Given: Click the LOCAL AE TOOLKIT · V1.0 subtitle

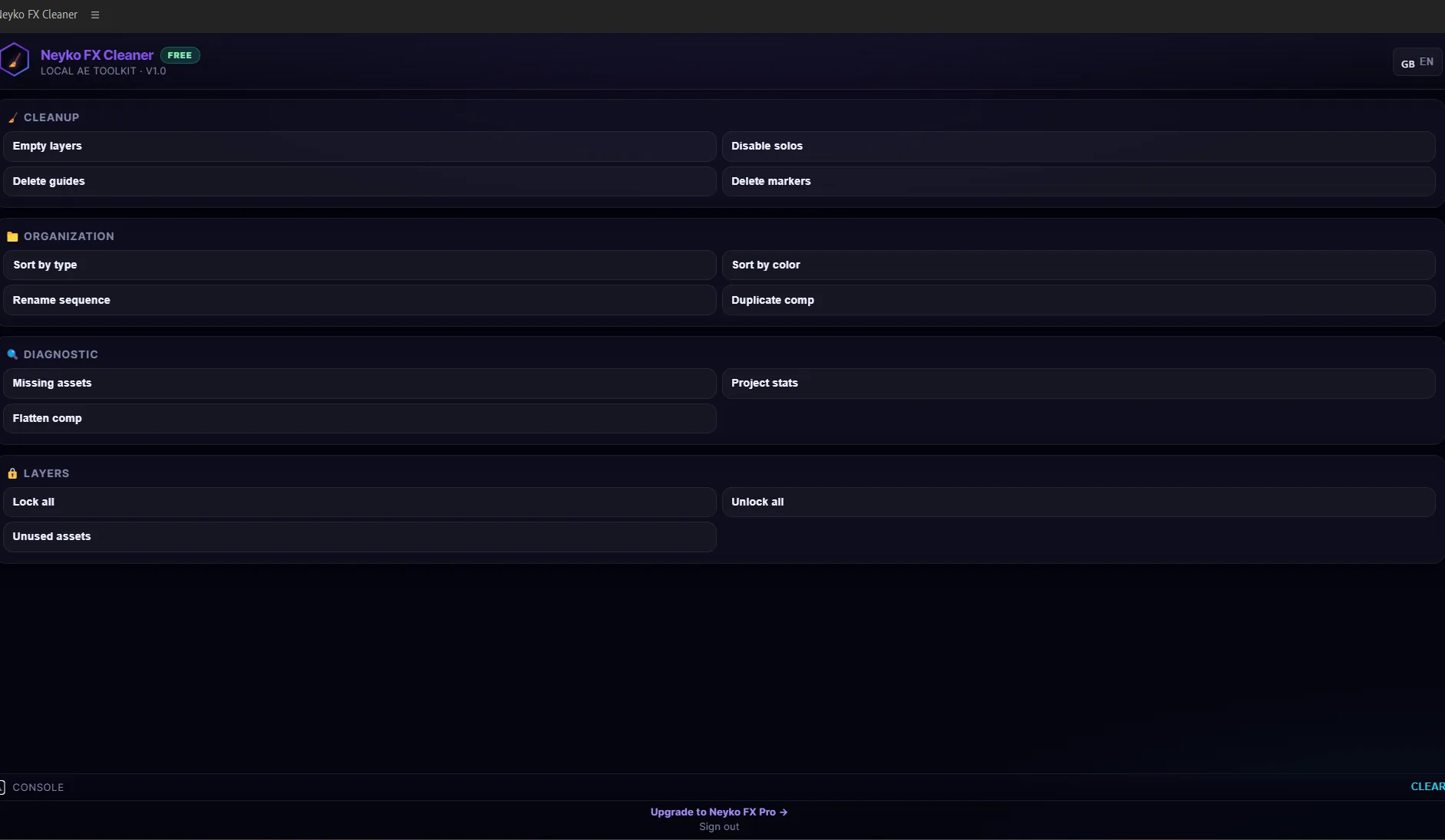Looking at the screenshot, I should (103, 71).
